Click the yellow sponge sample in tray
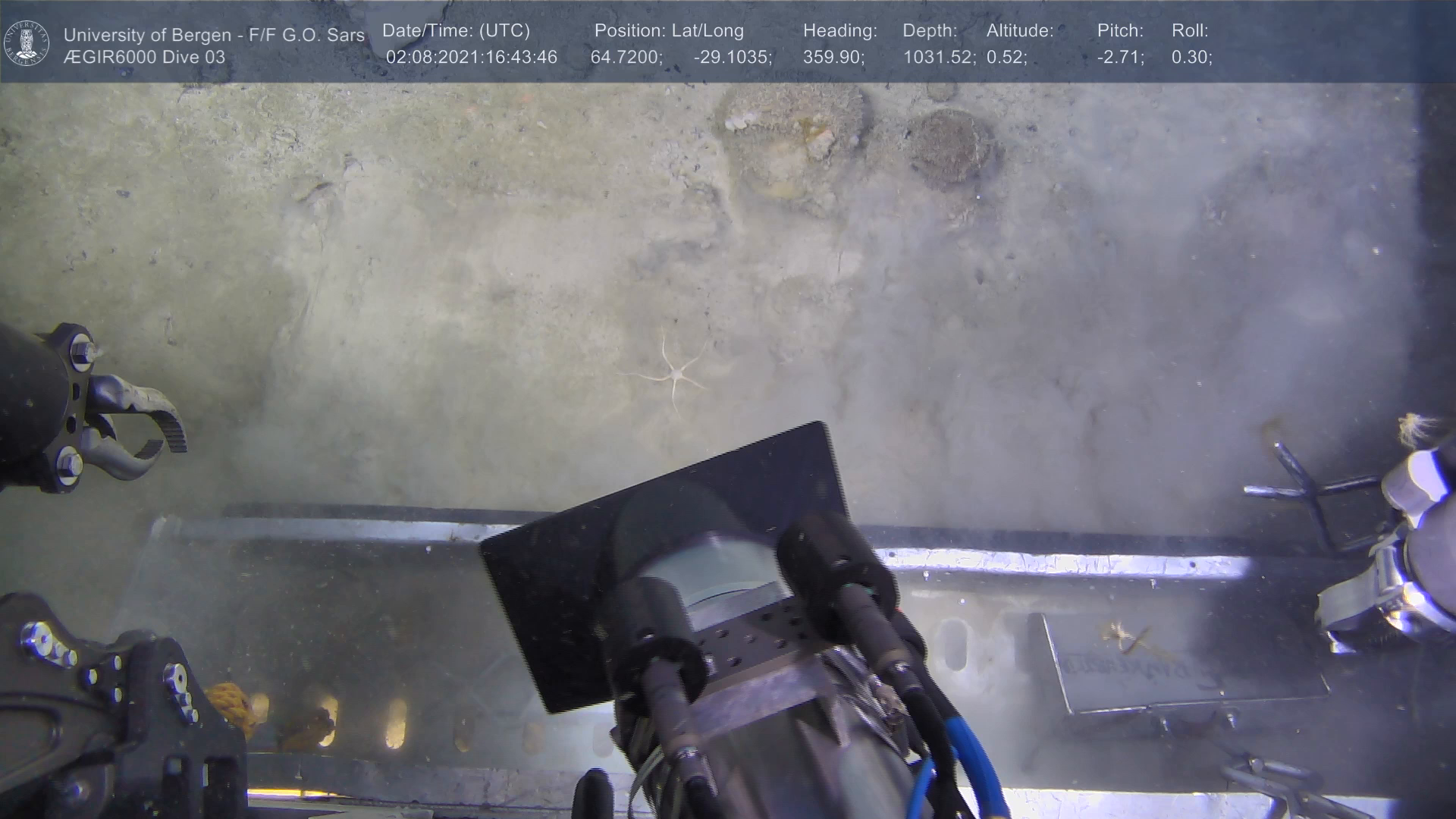The height and width of the screenshot is (819, 1456). click(x=230, y=703)
